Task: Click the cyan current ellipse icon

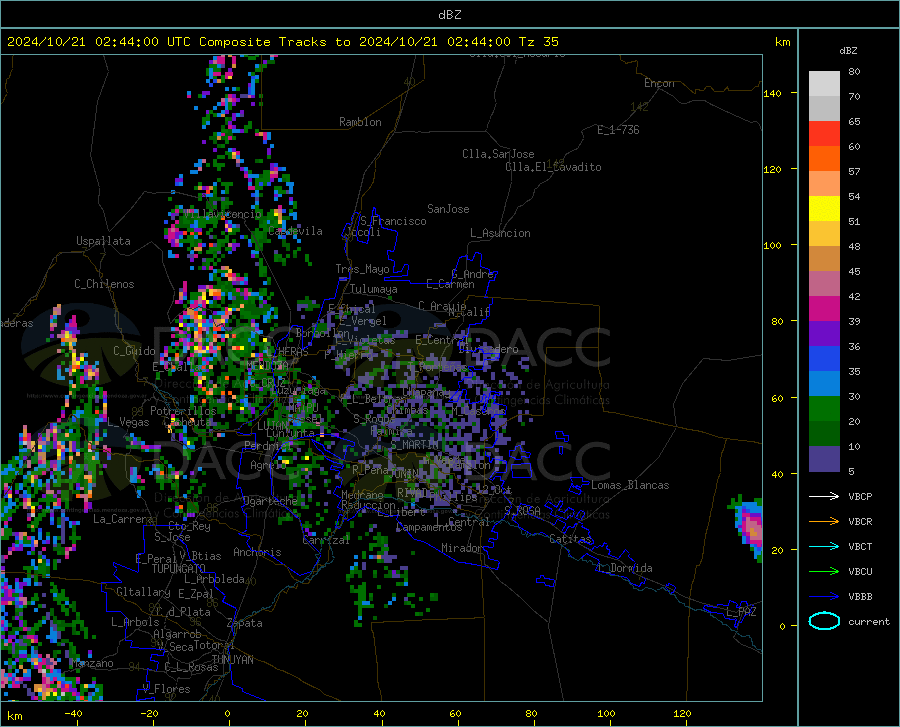Action: (824, 621)
